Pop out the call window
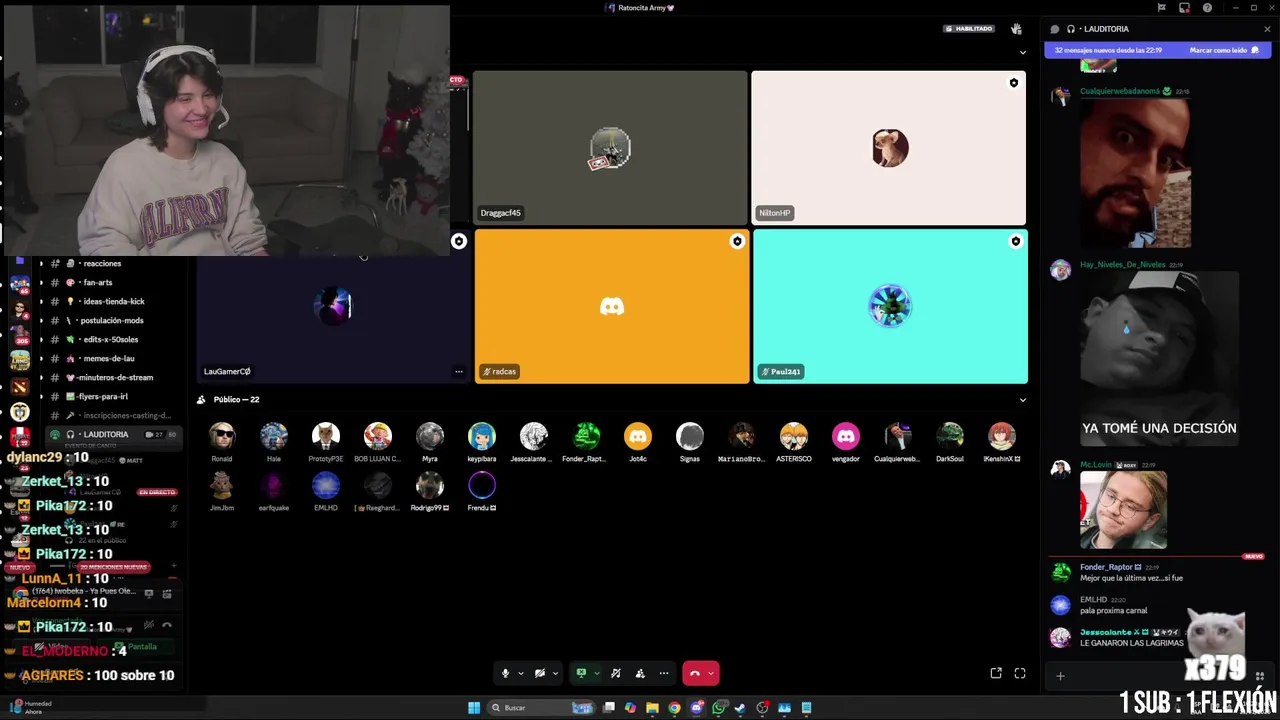 coord(996,673)
